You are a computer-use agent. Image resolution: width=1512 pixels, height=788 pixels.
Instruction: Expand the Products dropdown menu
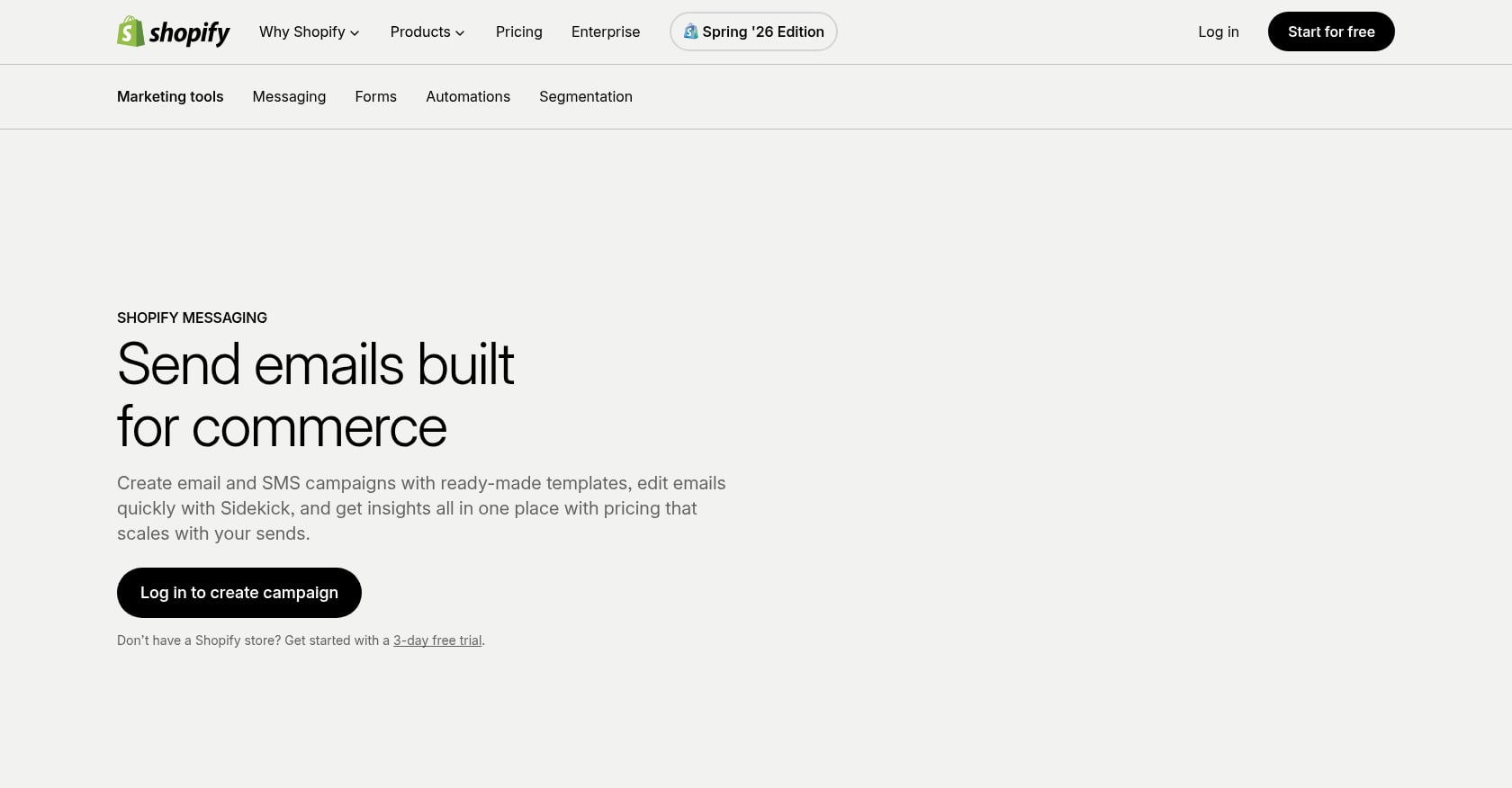[x=427, y=31]
